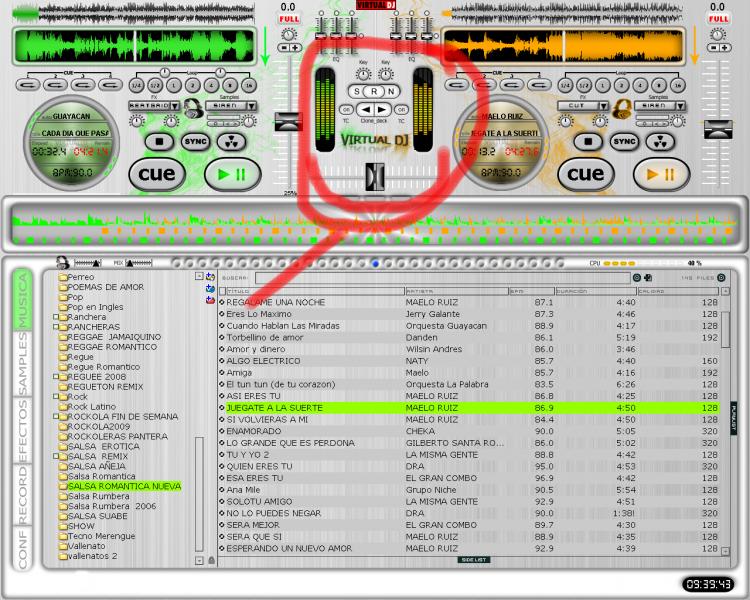Click the left Key knob in mixer

tap(363, 74)
